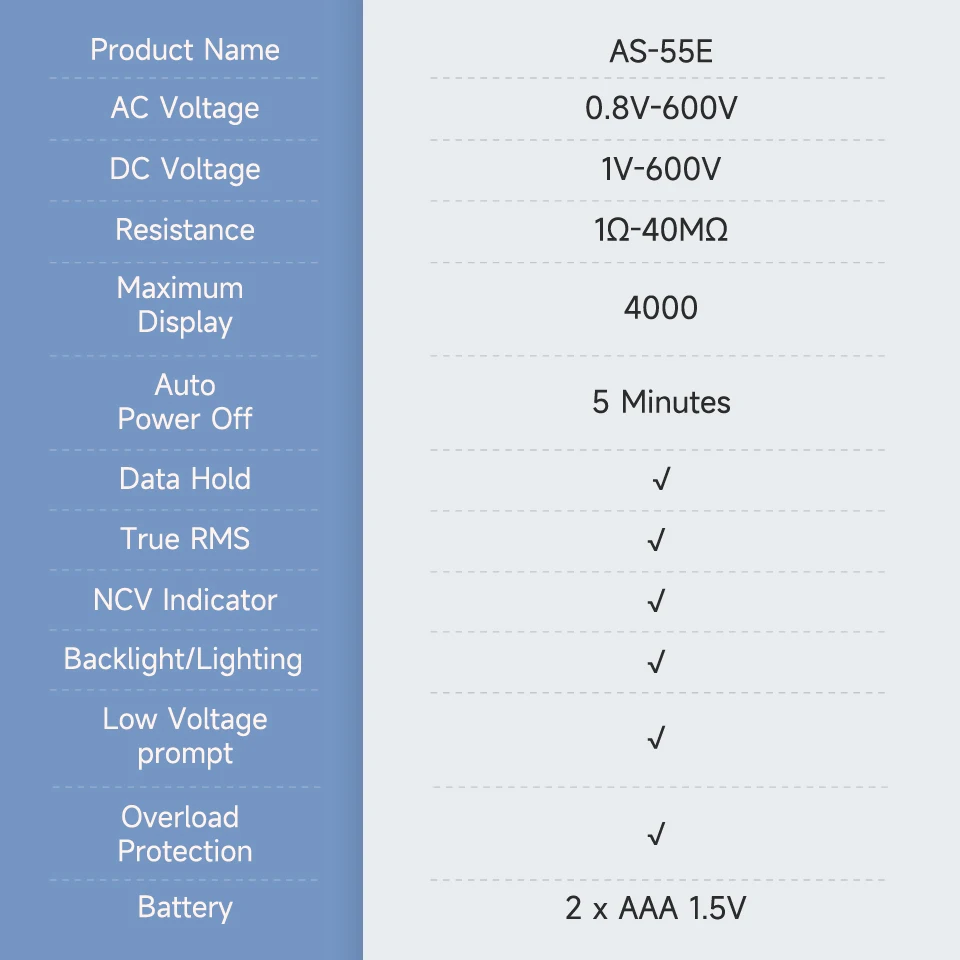Select the Maximum Display label
960x960 pixels.
(182, 305)
